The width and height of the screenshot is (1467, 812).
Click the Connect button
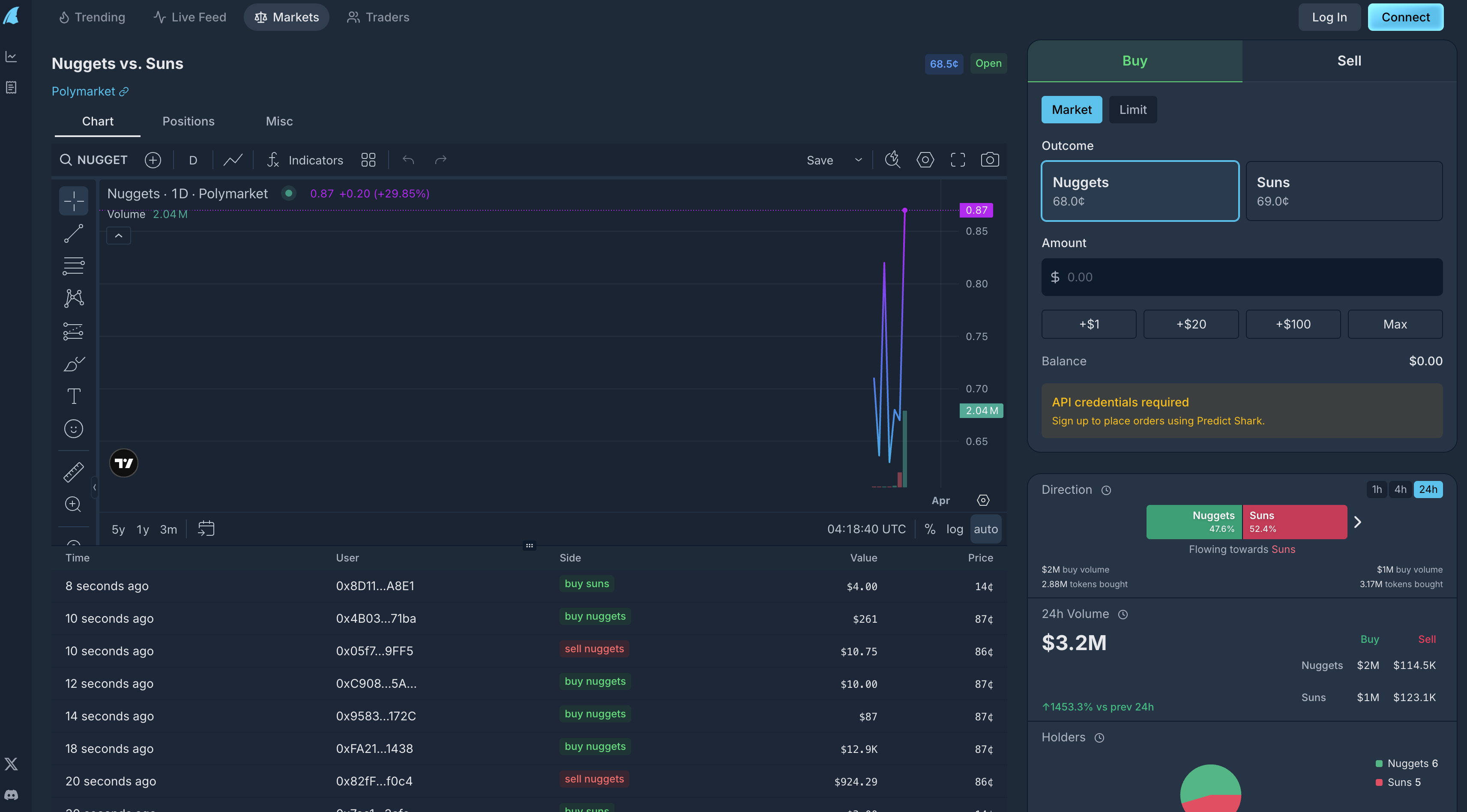[1405, 17]
